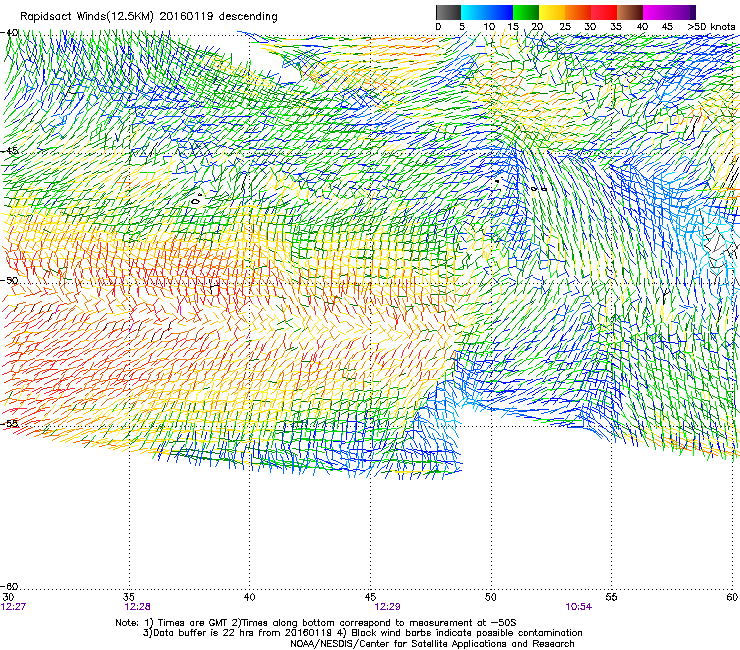Click the legend scale value '10'

489,27
